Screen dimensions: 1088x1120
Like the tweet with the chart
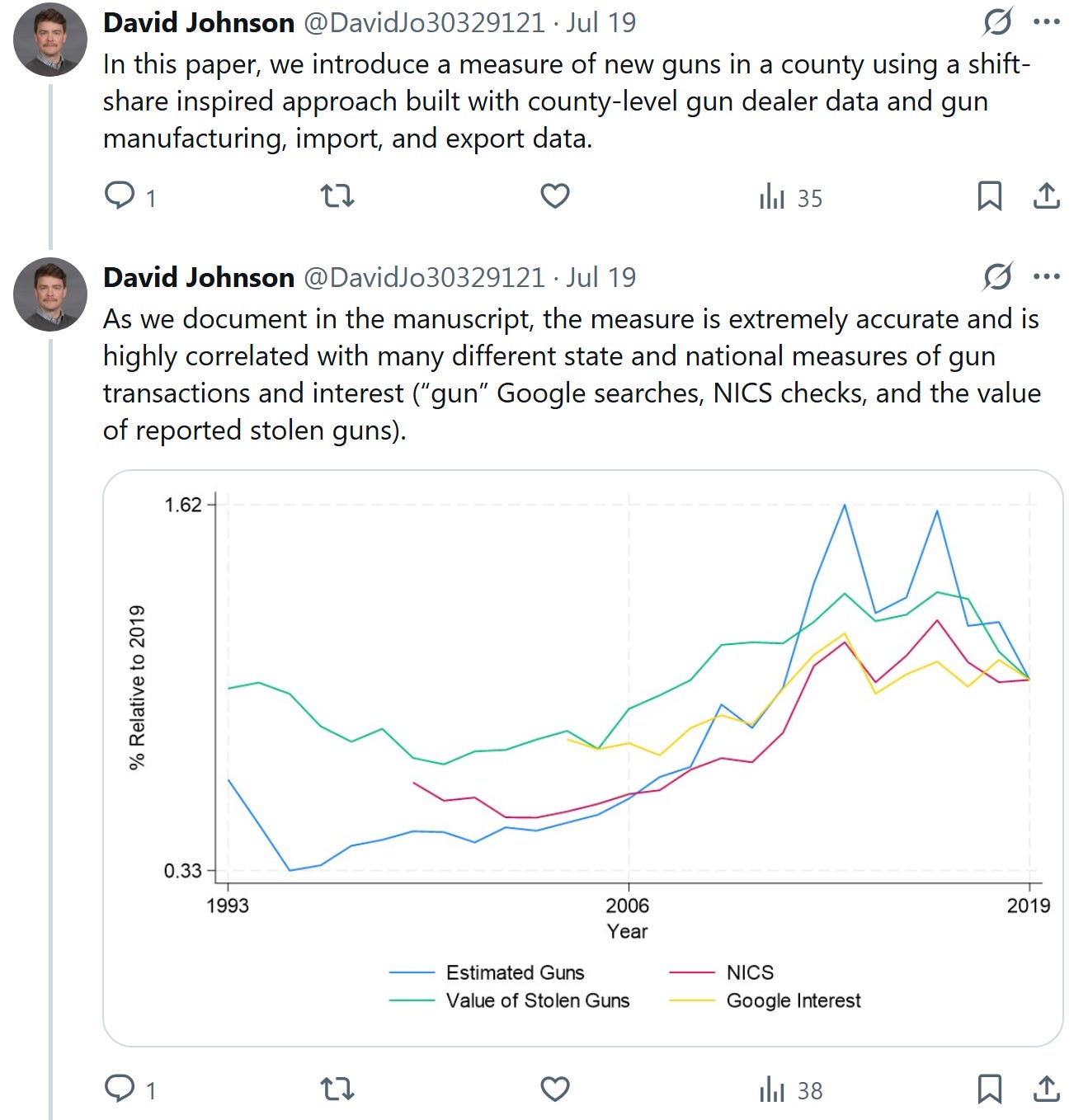554,1089
